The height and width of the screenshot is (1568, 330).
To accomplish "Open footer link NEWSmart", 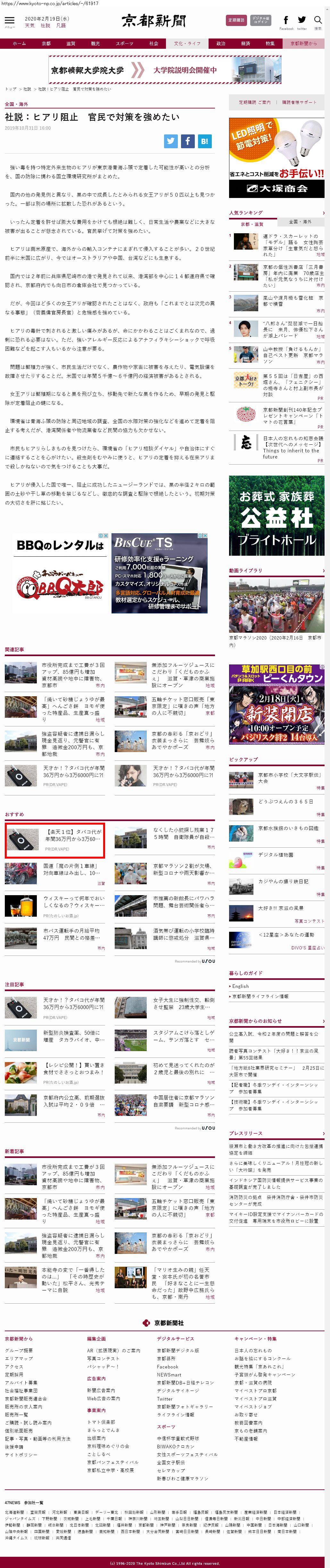I will click(x=169, y=1375).
